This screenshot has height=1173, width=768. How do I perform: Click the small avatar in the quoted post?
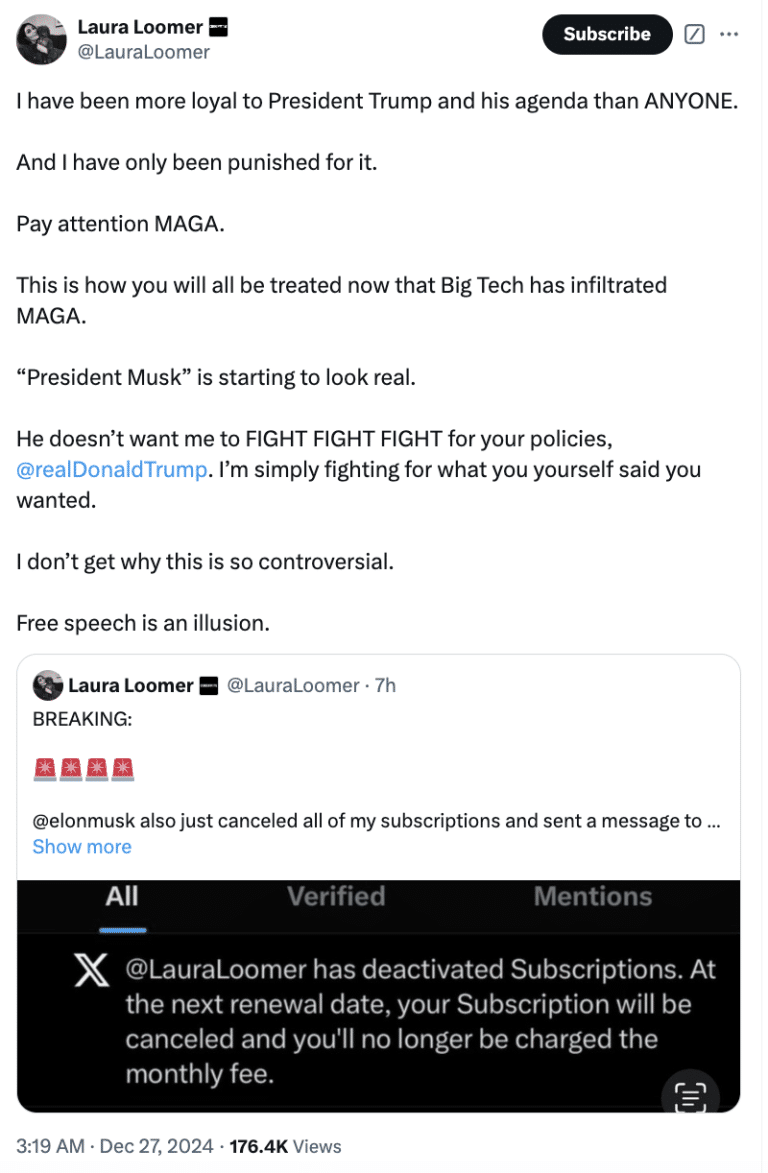(47, 685)
